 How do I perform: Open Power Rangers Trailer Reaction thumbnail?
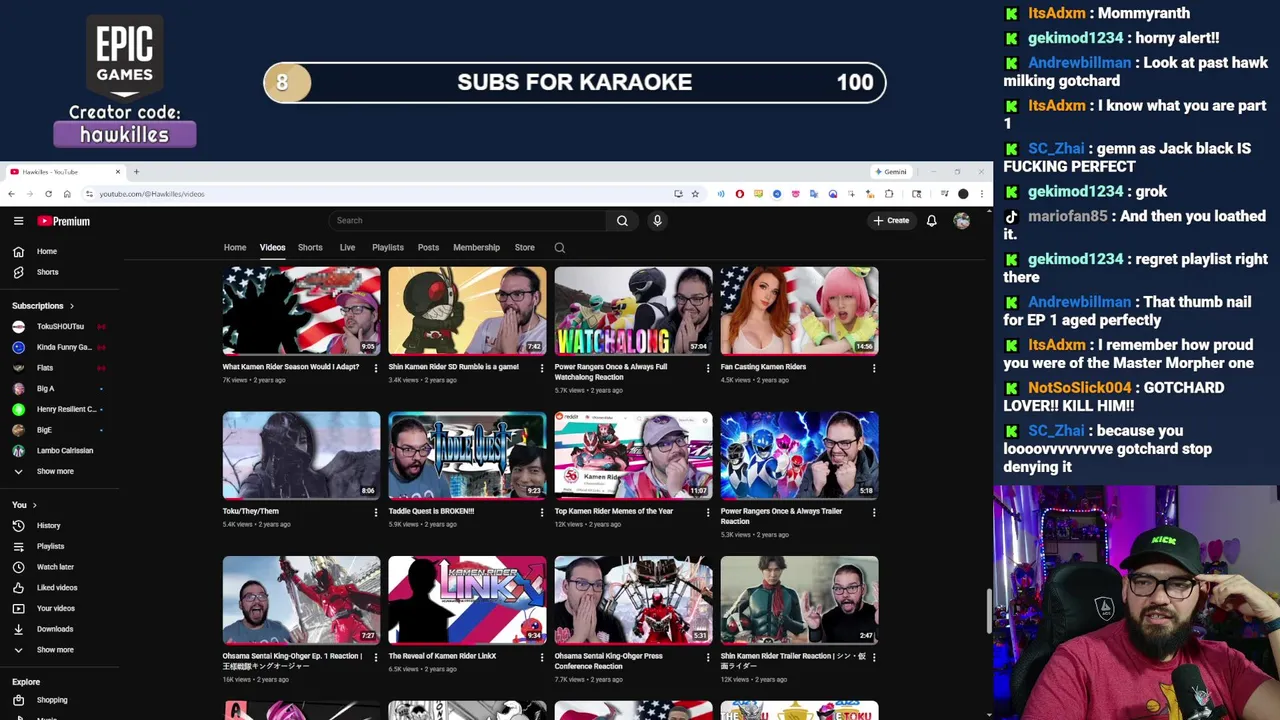[x=799, y=455]
